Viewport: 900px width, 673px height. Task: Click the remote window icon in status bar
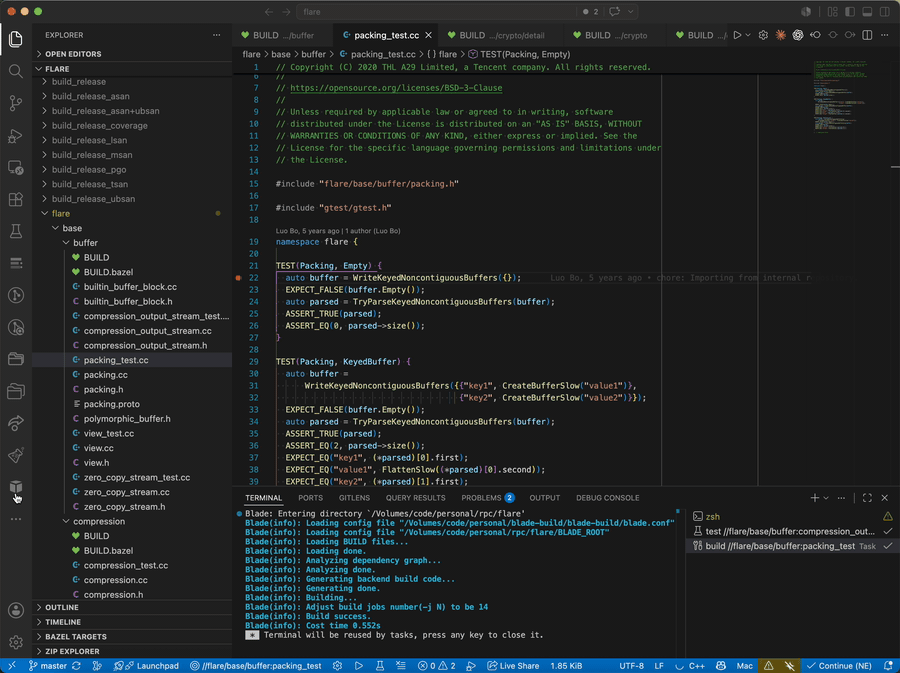click(11, 666)
